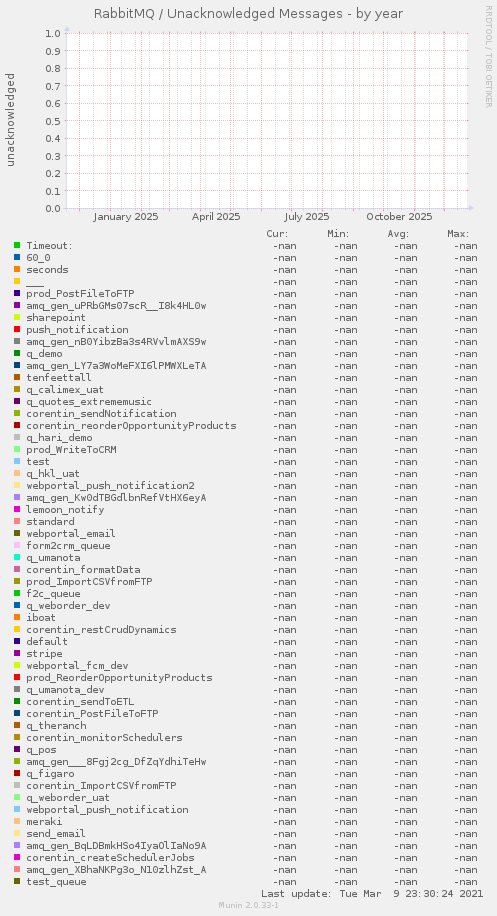Click the q_quotes_extrememusic entry

point(89,401)
